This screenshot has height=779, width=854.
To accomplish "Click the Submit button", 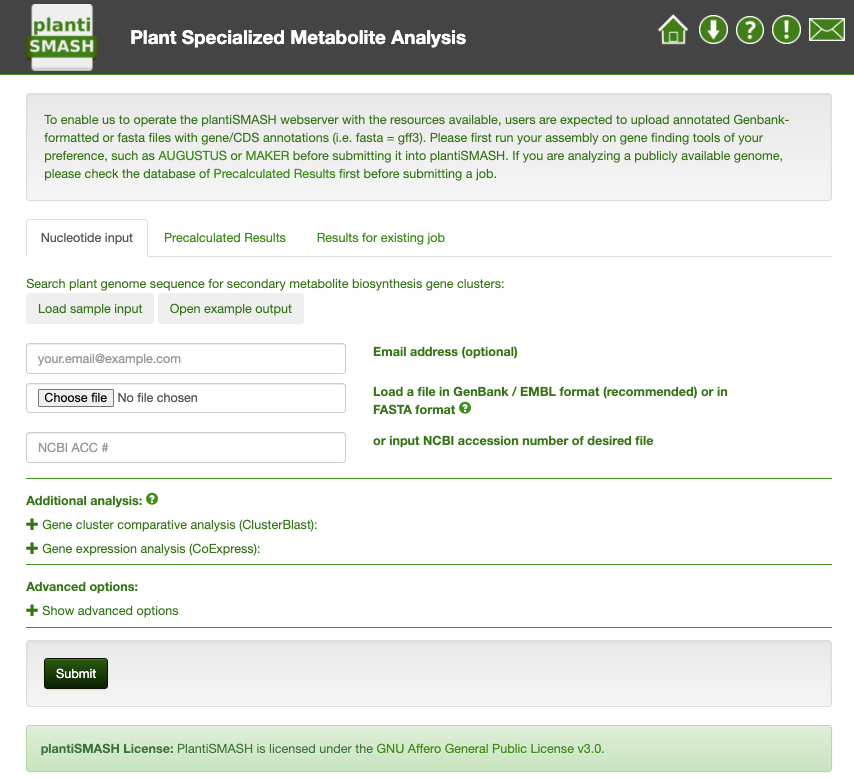I will (76, 674).
